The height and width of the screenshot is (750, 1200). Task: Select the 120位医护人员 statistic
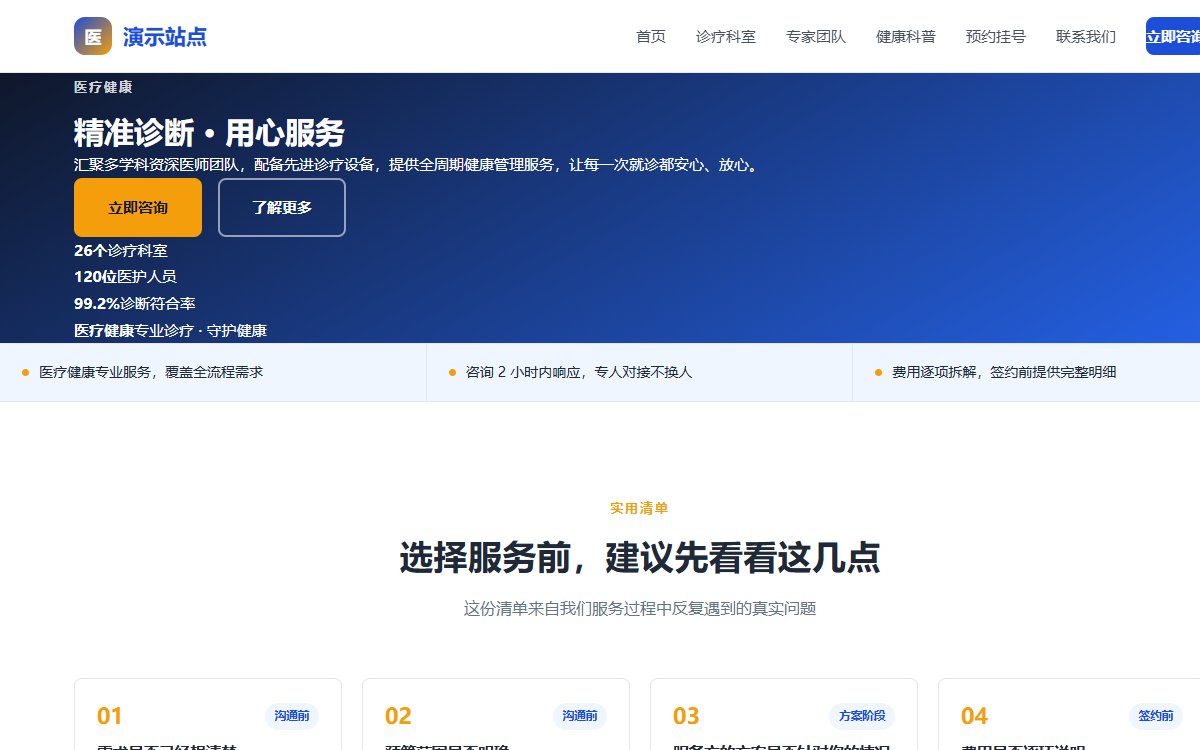[x=125, y=277]
